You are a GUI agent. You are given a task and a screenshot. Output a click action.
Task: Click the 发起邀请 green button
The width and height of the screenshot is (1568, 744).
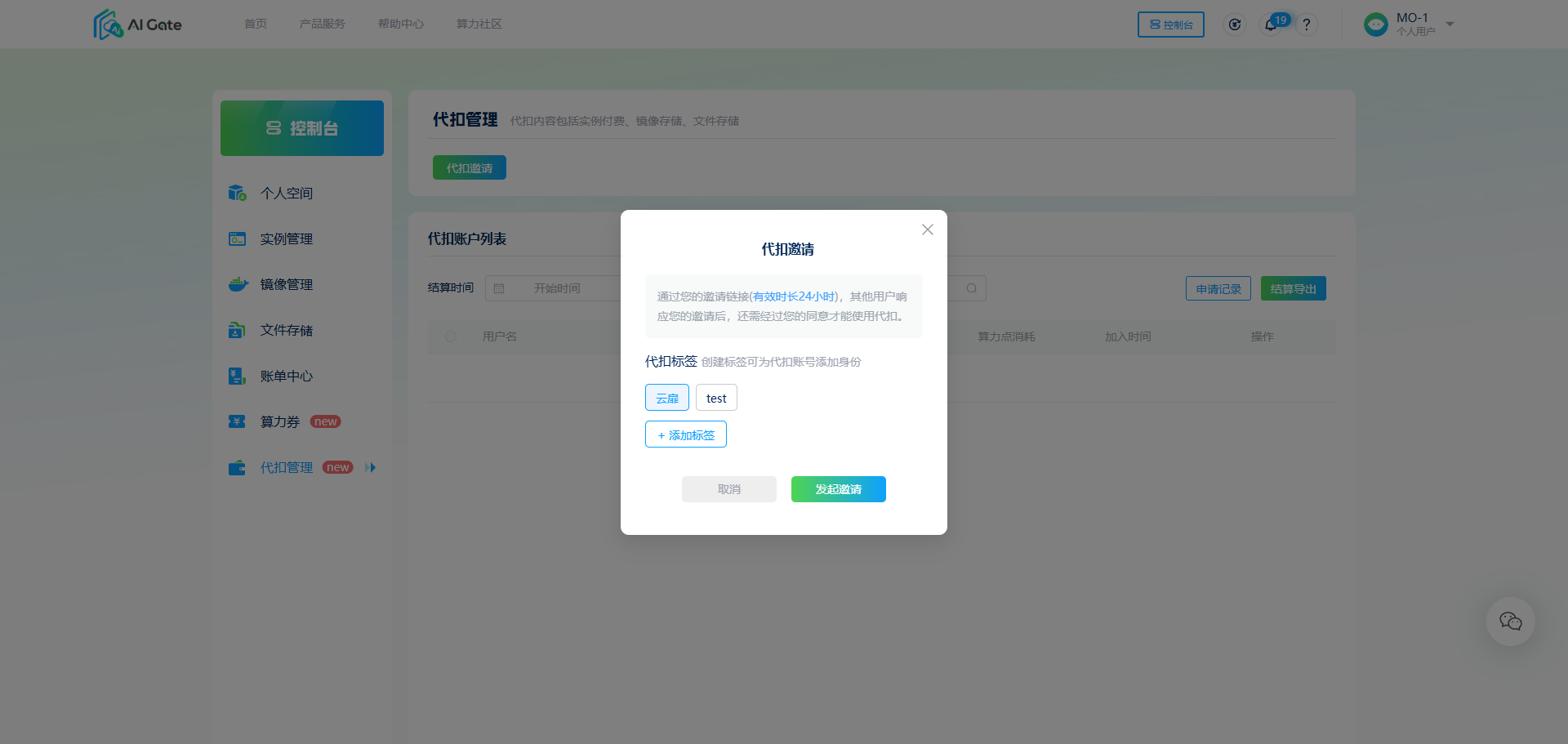(838, 488)
